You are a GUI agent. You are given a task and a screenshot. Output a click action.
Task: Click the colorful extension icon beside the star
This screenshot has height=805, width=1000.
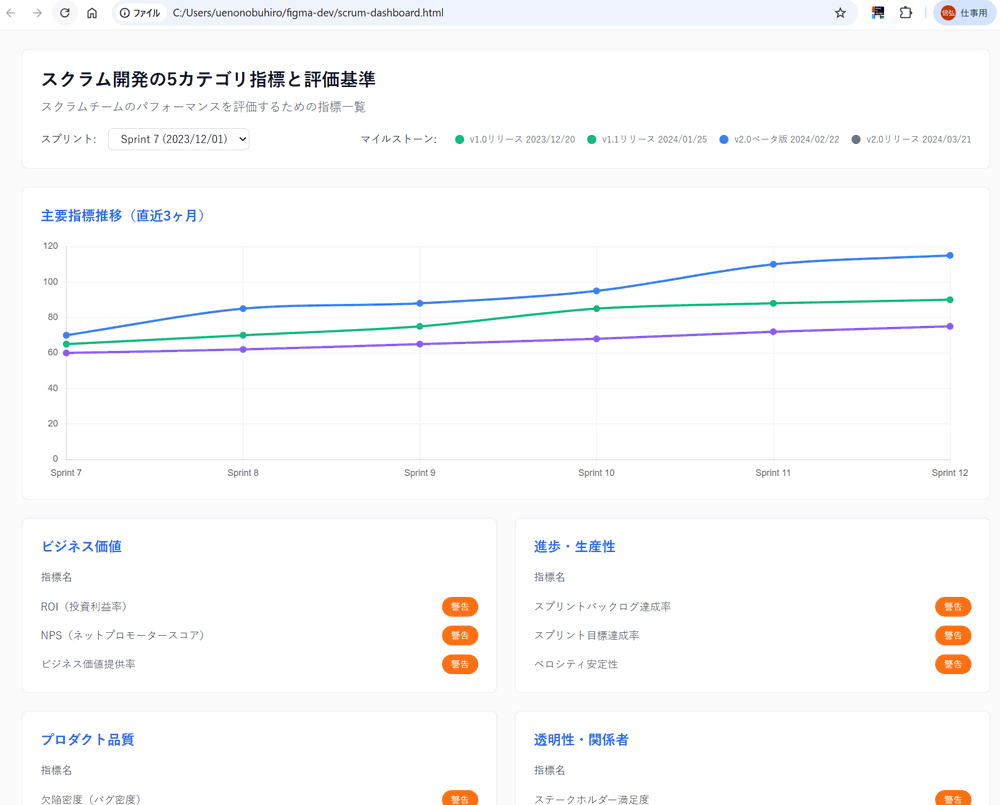point(878,13)
